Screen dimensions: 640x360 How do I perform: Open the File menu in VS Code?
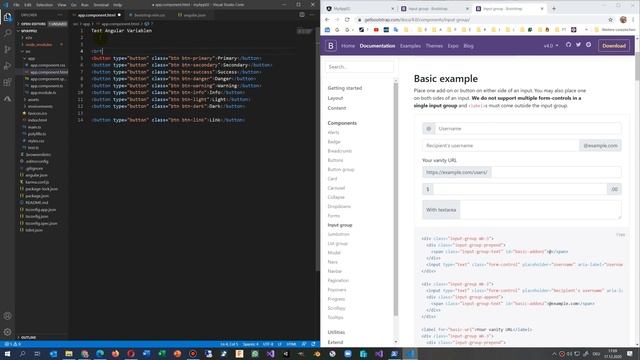(x=16, y=5)
